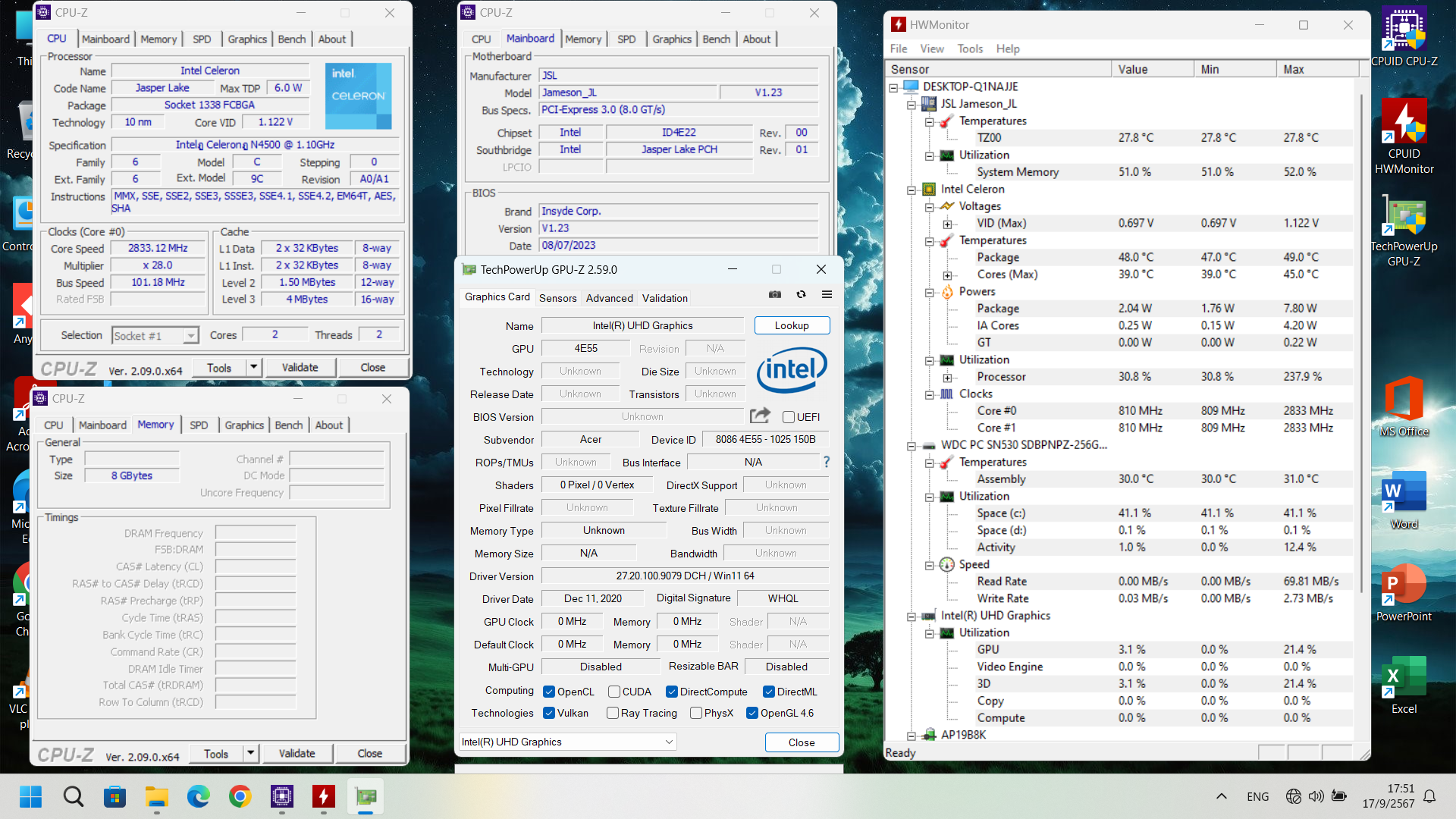Open the Excel desktop shortcut

point(1404,684)
